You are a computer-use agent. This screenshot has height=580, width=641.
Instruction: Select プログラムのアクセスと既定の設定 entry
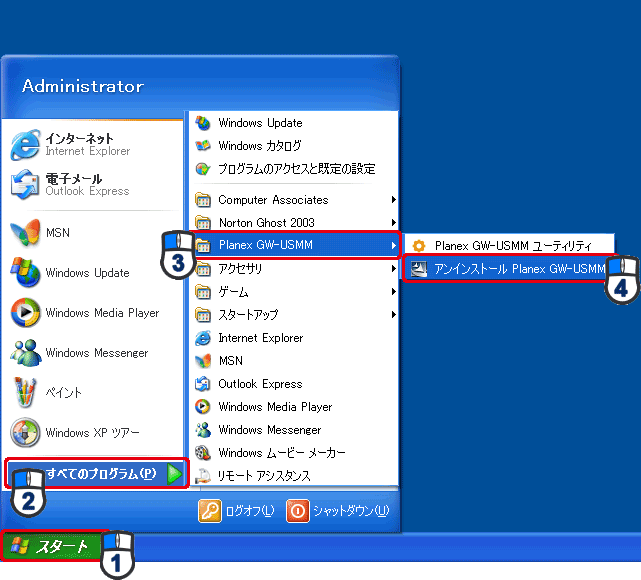(x=295, y=169)
